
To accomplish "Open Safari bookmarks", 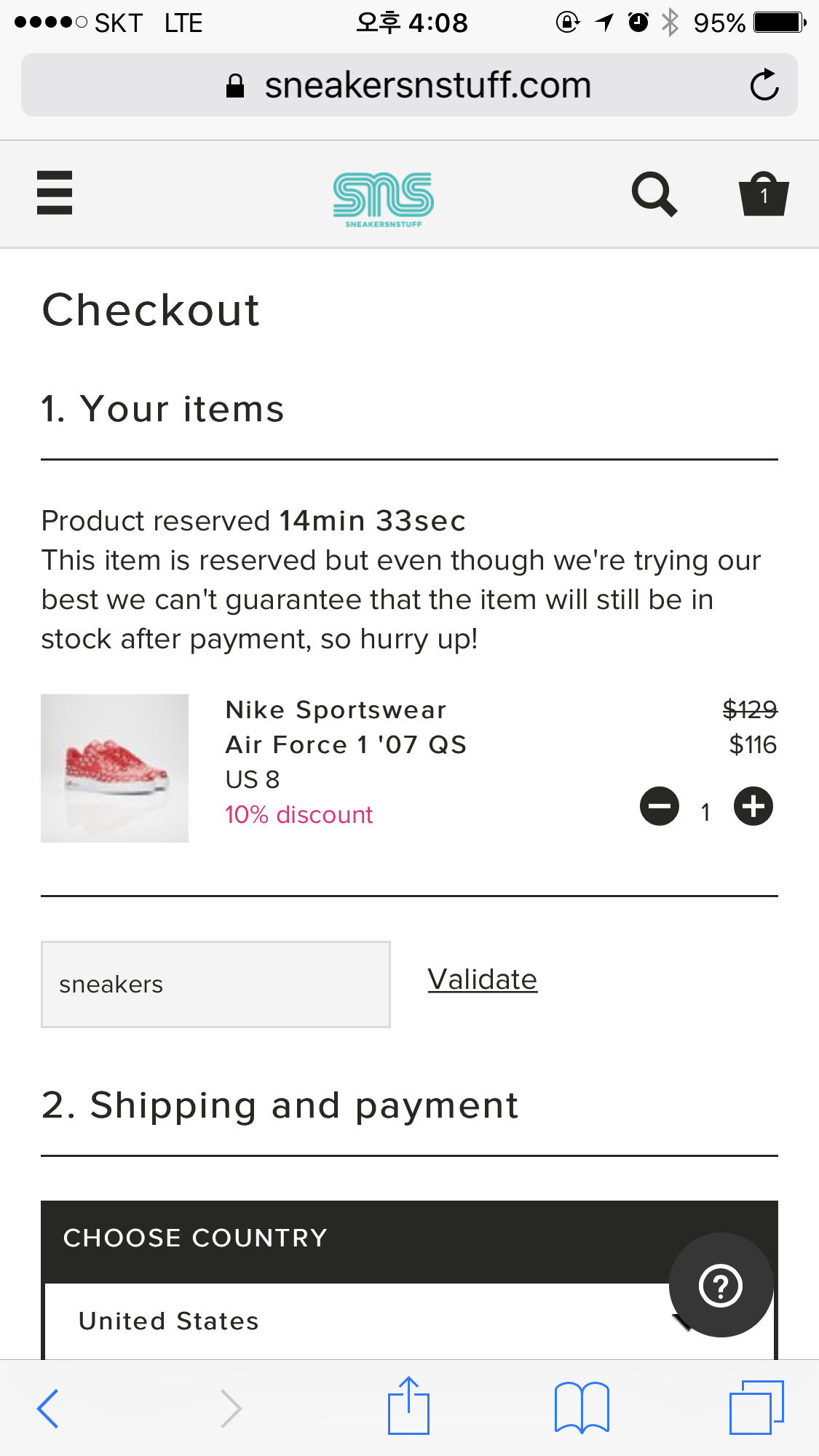I will (582, 1408).
